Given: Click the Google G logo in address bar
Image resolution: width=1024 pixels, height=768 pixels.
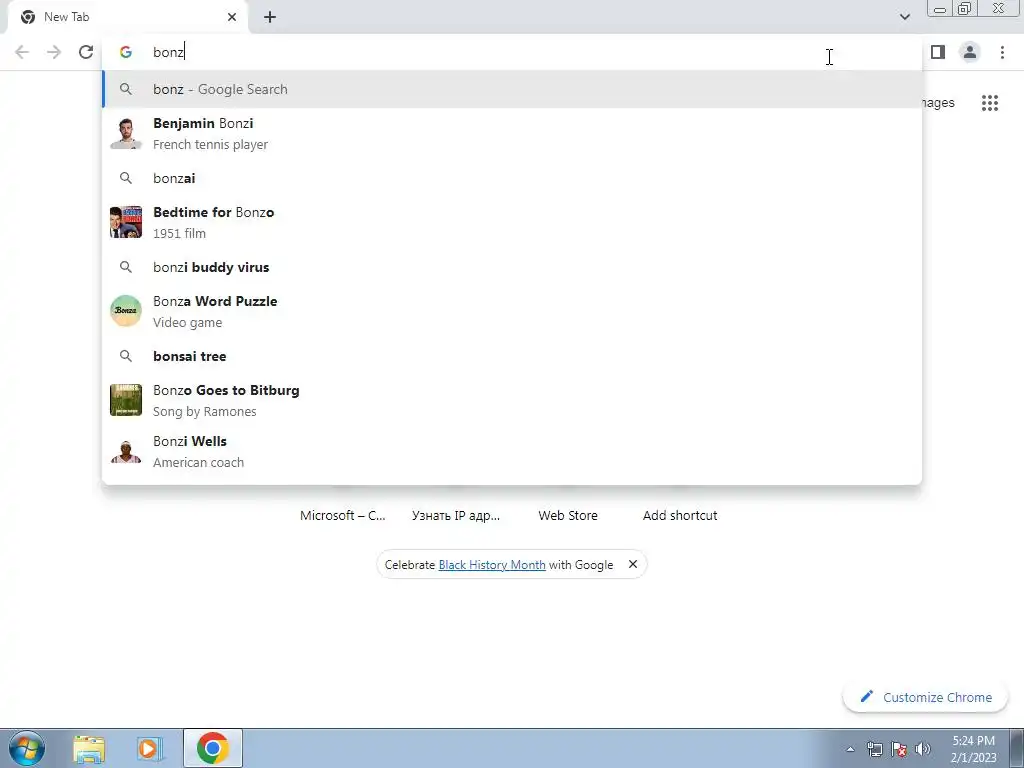Looking at the screenshot, I should (125, 52).
